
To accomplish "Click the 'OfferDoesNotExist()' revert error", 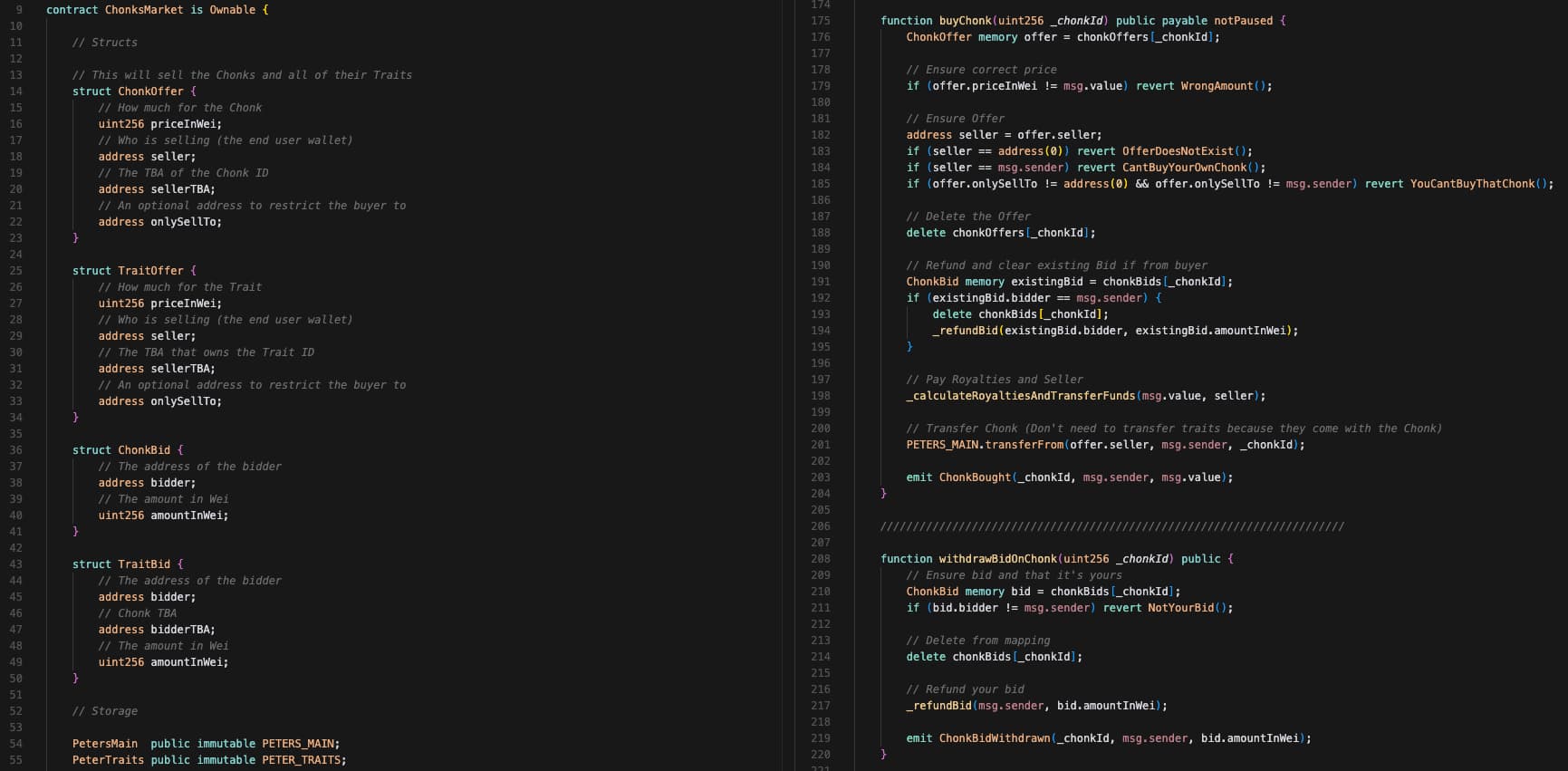I will 1187,151.
